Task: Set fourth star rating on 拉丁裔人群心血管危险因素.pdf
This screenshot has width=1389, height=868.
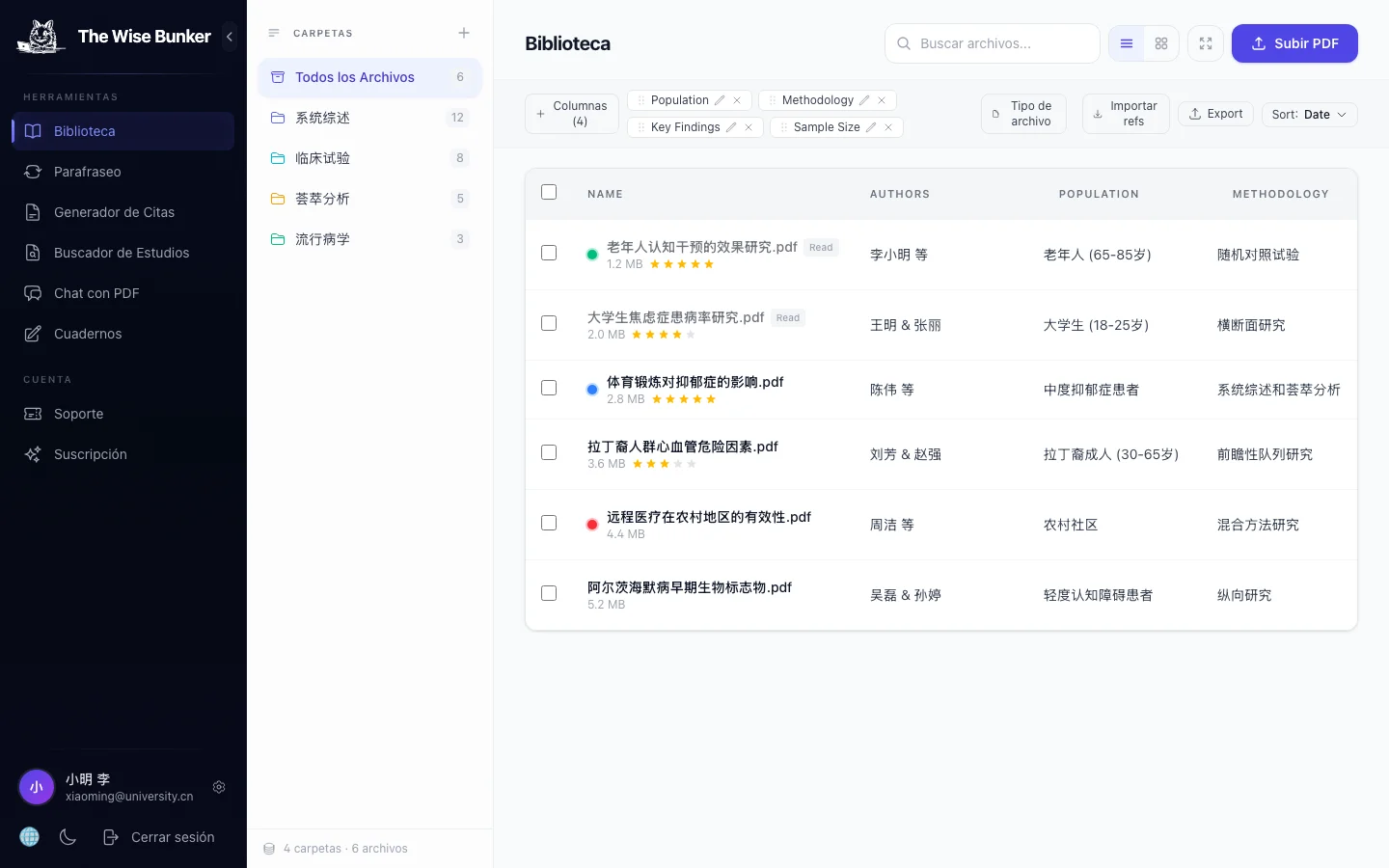Action: 678,464
